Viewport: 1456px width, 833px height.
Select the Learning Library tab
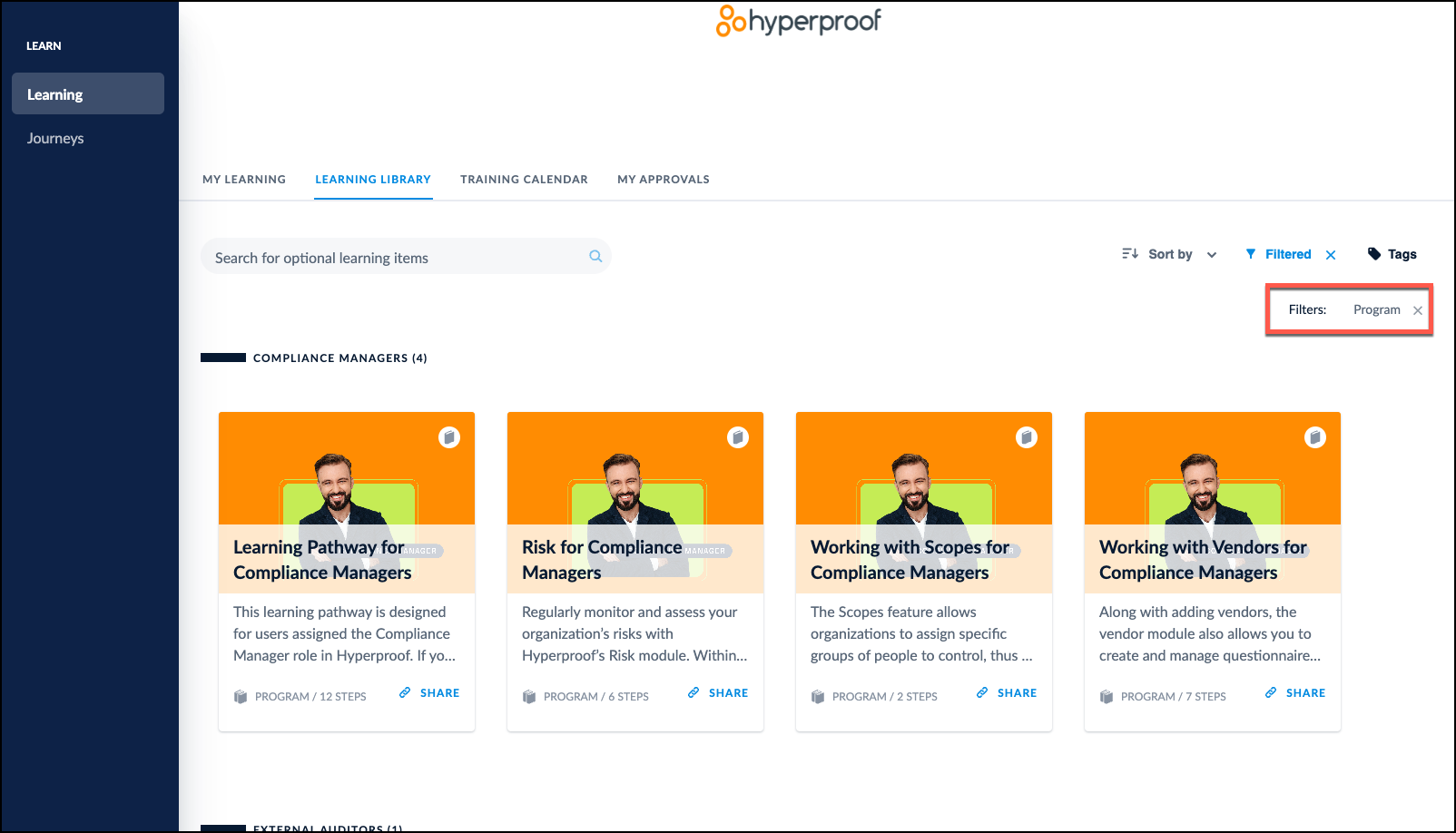tap(373, 180)
